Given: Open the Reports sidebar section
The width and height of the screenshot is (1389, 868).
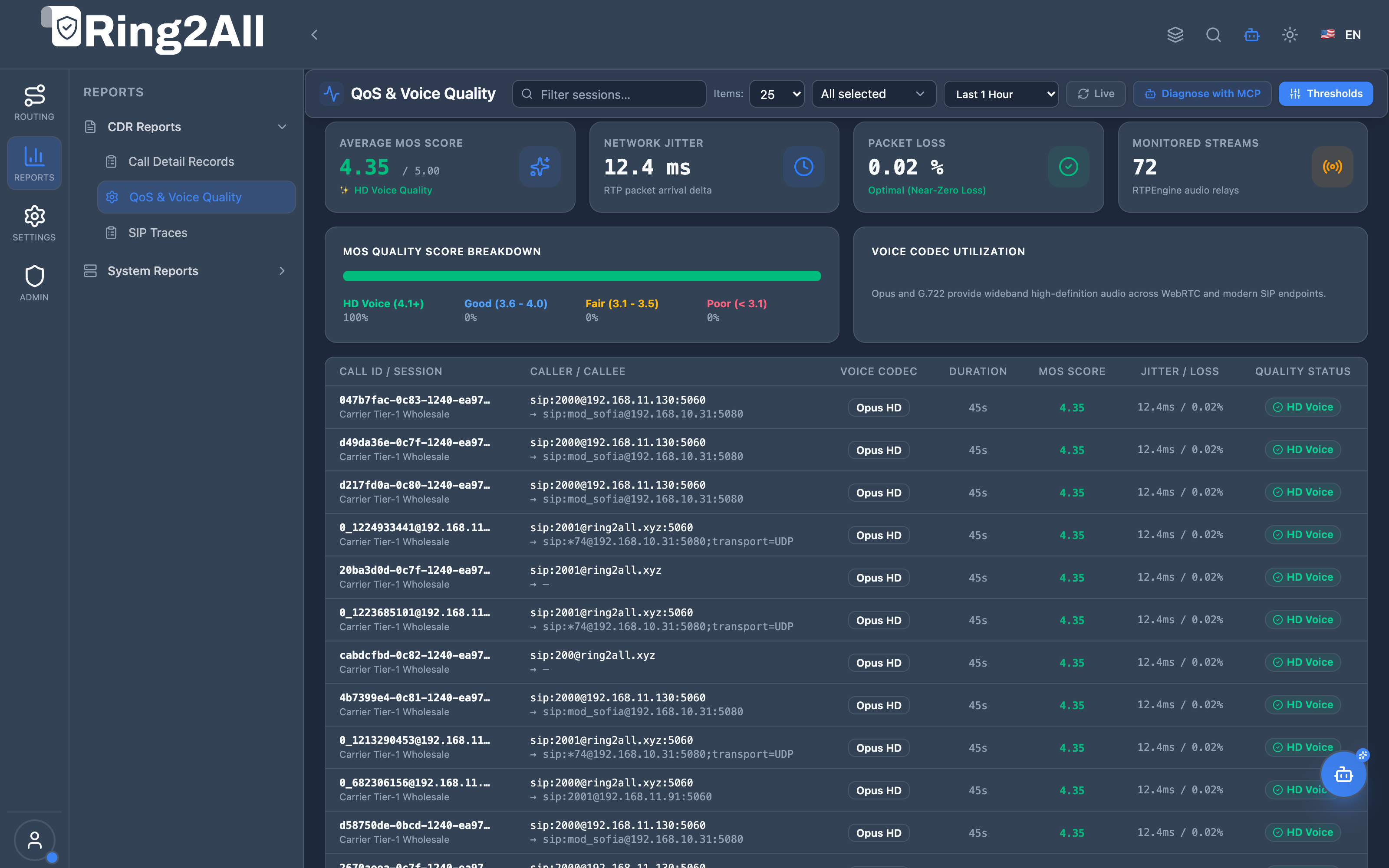Looking at the screenshot, I should pyautogui.click(x=34, y=163).
